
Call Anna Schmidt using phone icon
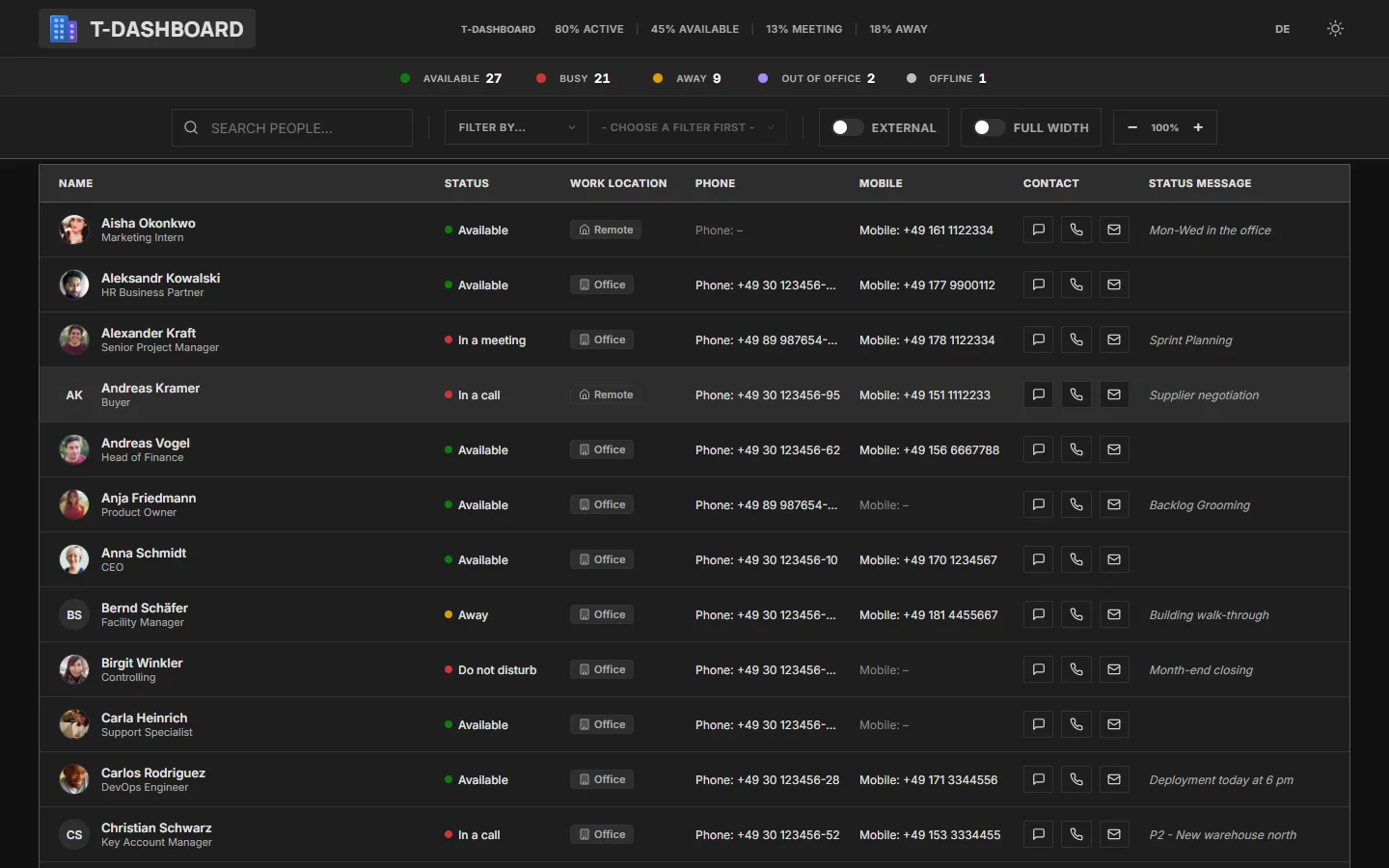(x=1076, y=559)
